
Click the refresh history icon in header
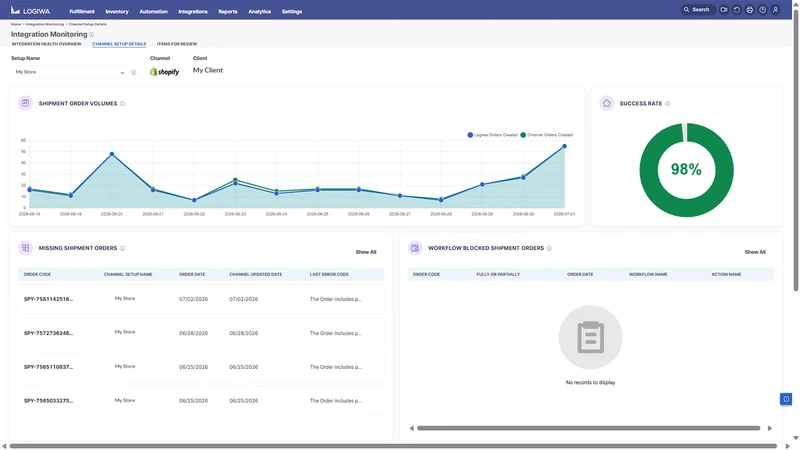pyautogui.click(x=737, y=10)
